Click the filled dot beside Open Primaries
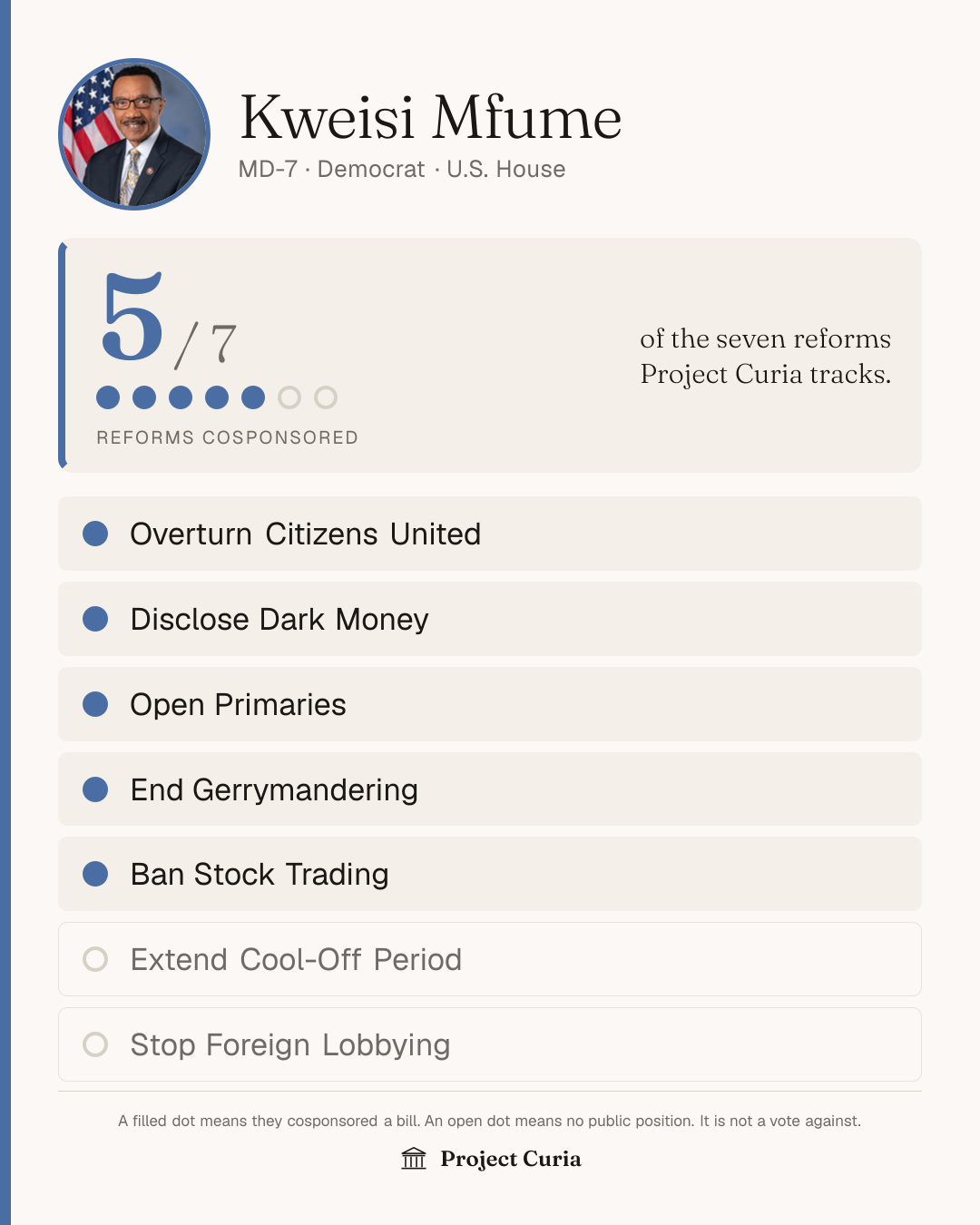This screenshot has height=1225, width=980. click(95, 704)
